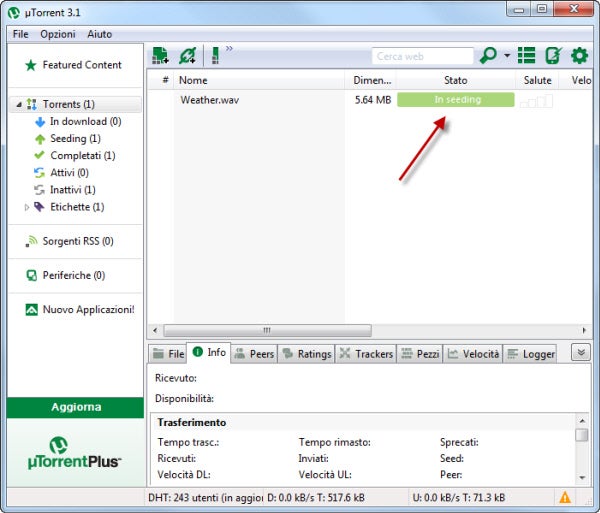Click the horizontal scrollbar right arrow

coord(584,331)
